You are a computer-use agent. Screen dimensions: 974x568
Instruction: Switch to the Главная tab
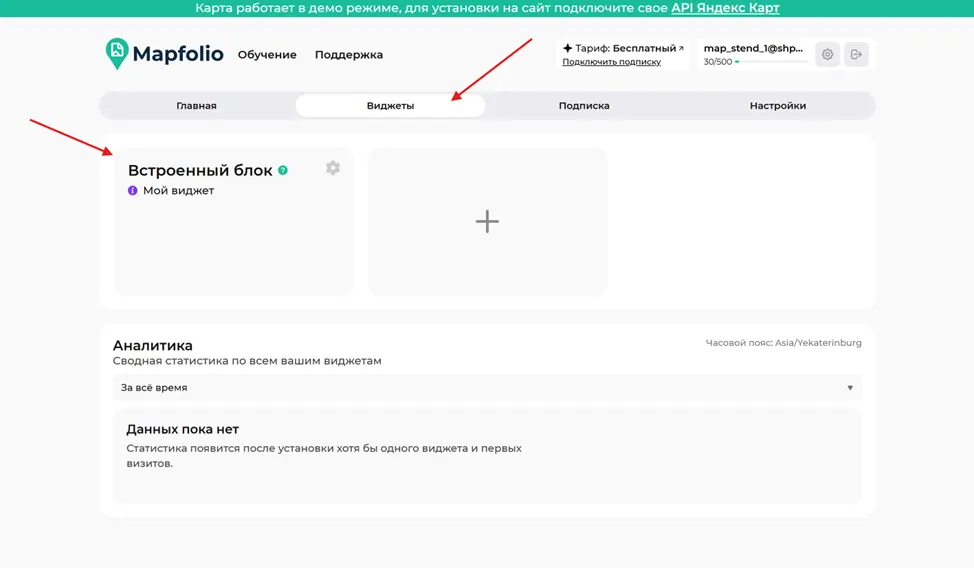196,106
